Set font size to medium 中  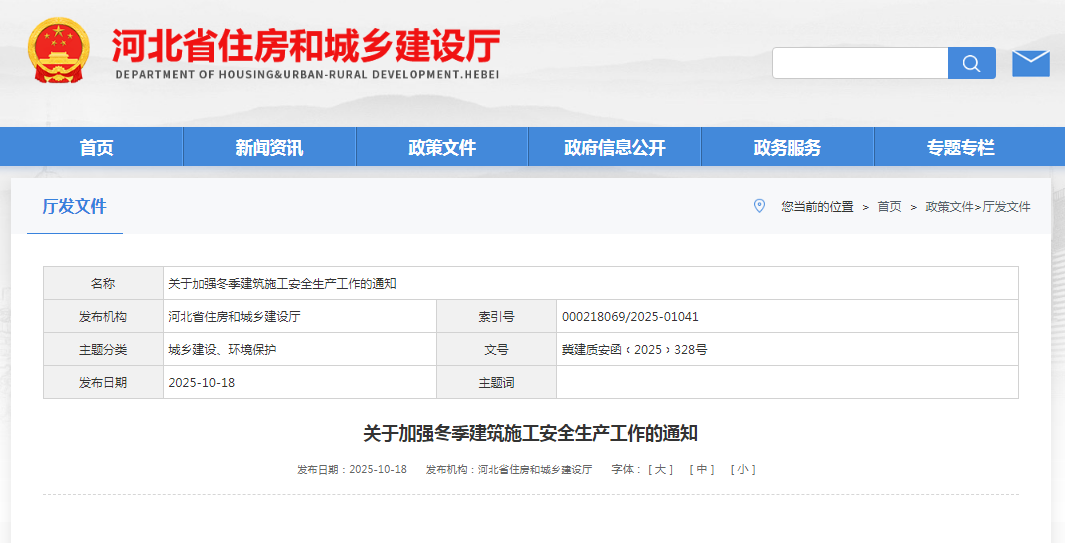point(701,469)
